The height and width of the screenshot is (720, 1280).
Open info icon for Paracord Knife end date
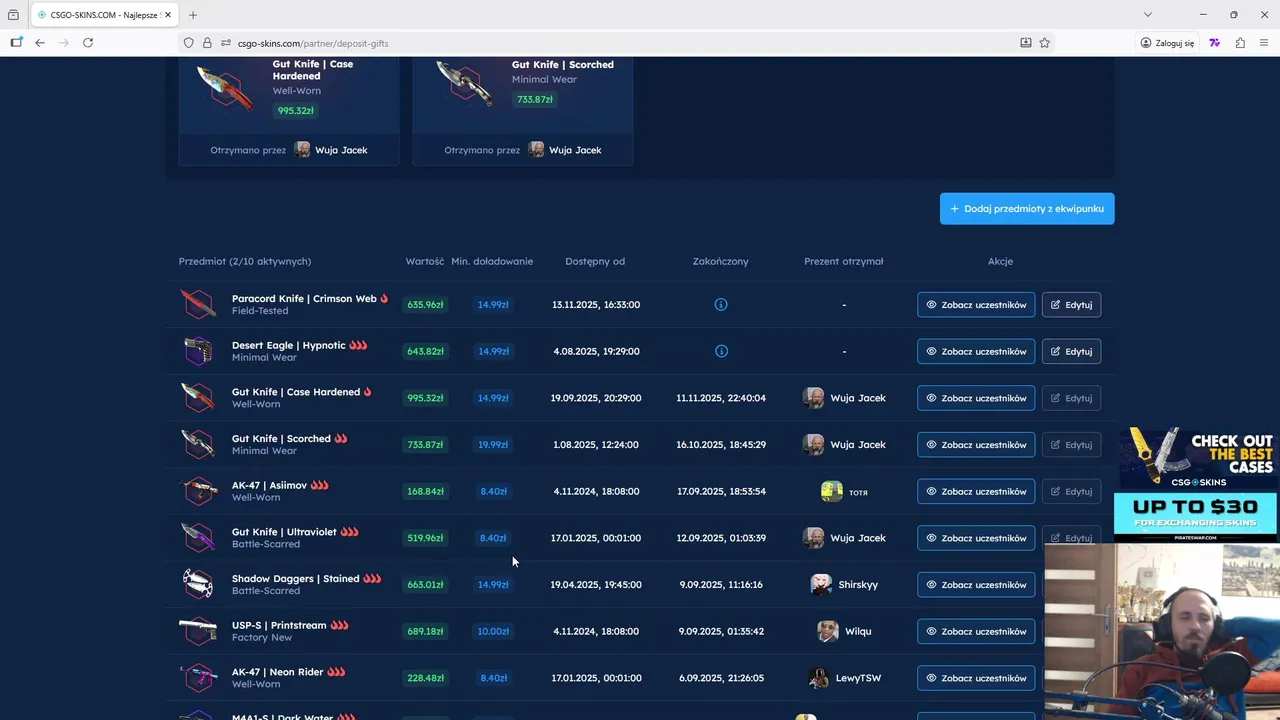(x=721, y=304)
